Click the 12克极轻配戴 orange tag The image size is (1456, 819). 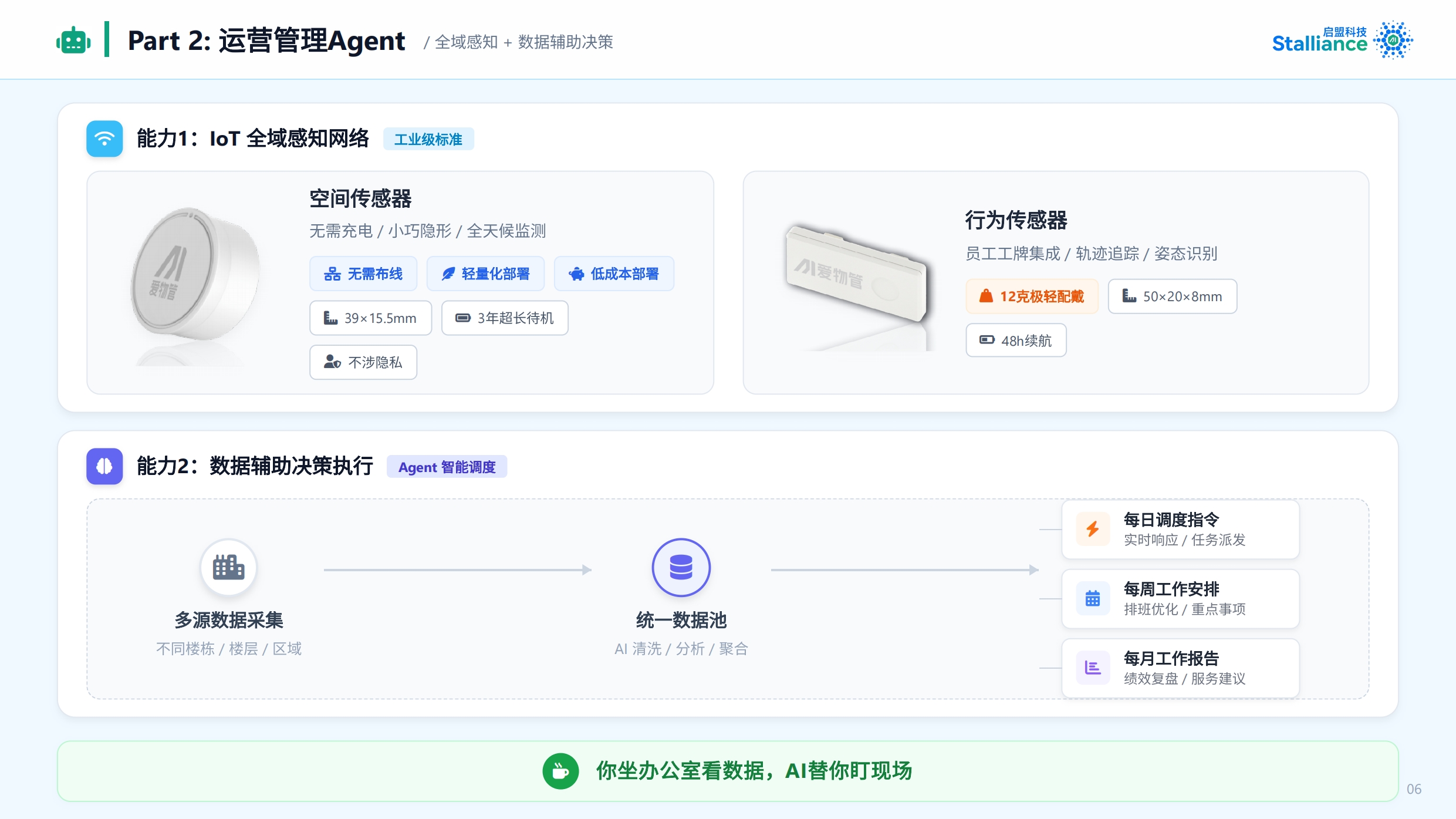click(x=1032, y=296)
